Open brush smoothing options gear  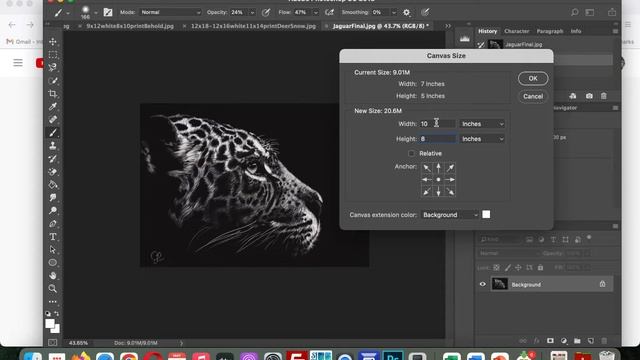(x=407, y=13)
